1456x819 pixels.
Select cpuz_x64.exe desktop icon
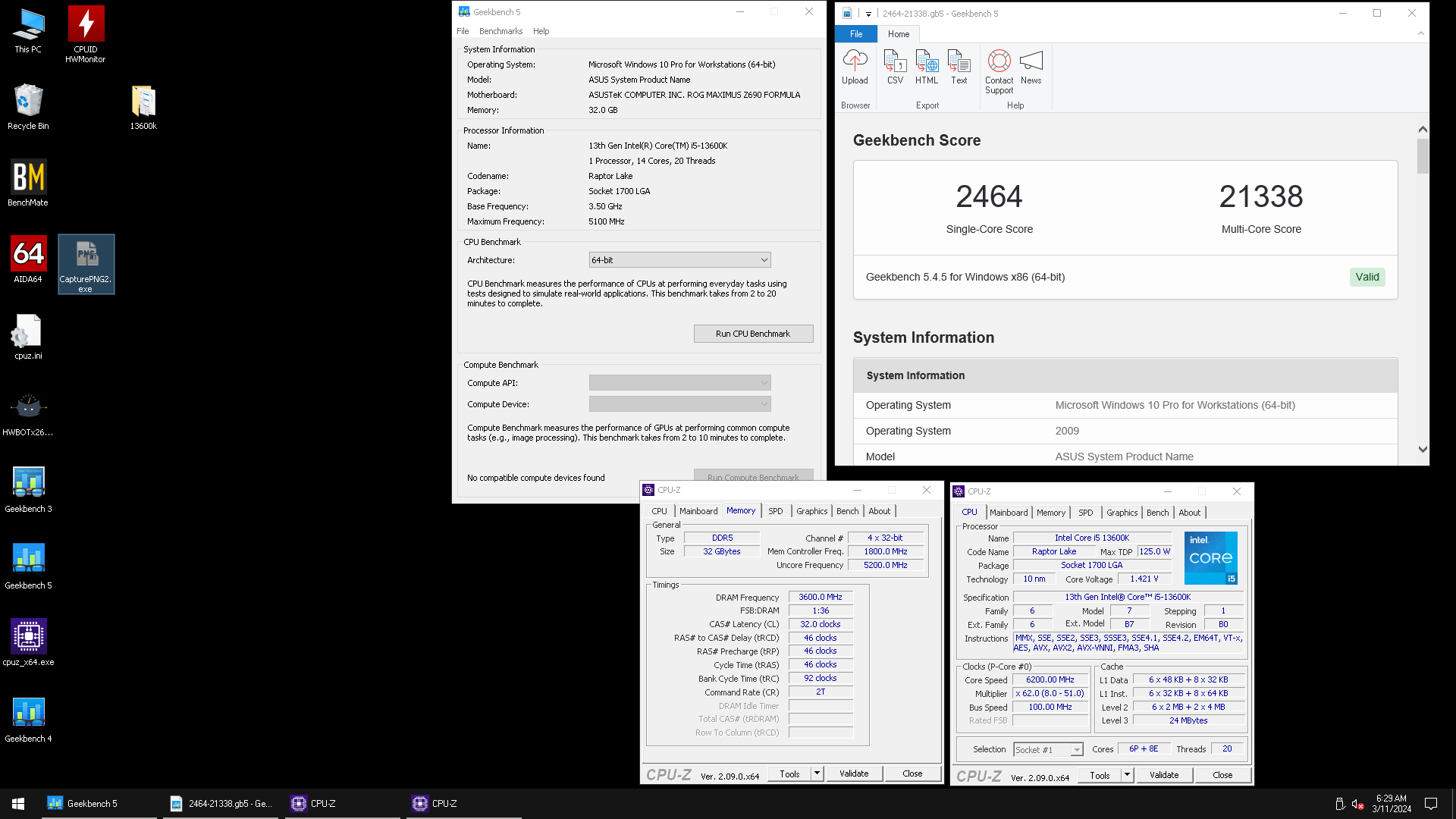click(x=28, y=643)
